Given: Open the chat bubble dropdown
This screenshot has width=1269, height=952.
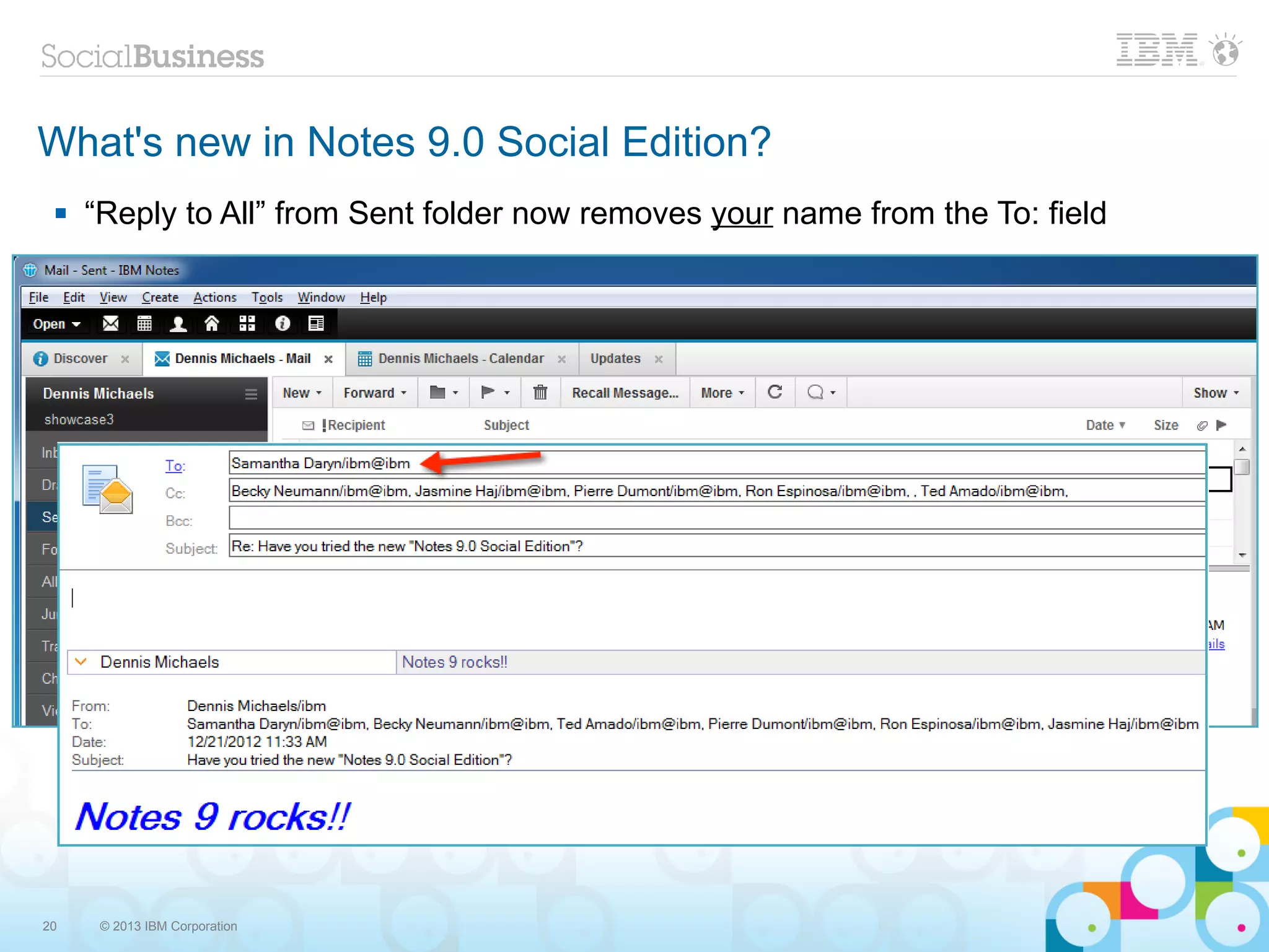Looking at the screenshot, I should [822, 393].
